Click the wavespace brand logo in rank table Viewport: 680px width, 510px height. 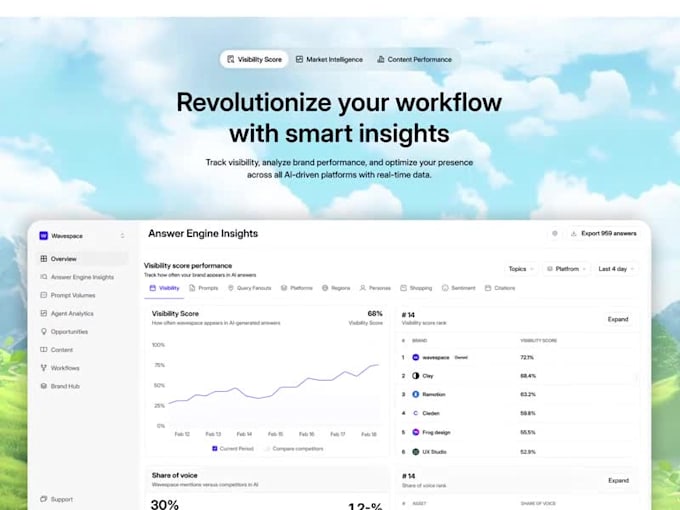pos(415,357)
